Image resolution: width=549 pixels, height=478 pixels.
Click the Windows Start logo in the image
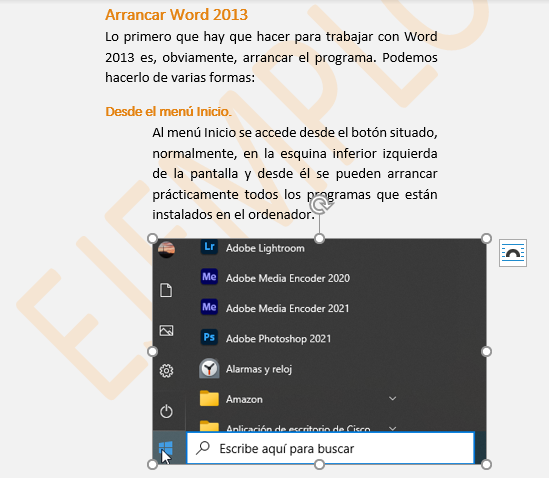(x=166, y=447)
